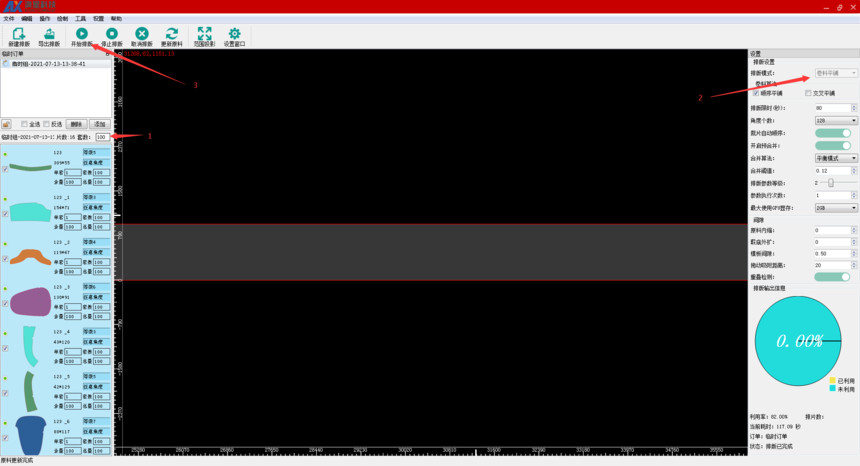Open the 等级5 field of piece 123
The image size is (860, 466).
(x=96, y=152)
